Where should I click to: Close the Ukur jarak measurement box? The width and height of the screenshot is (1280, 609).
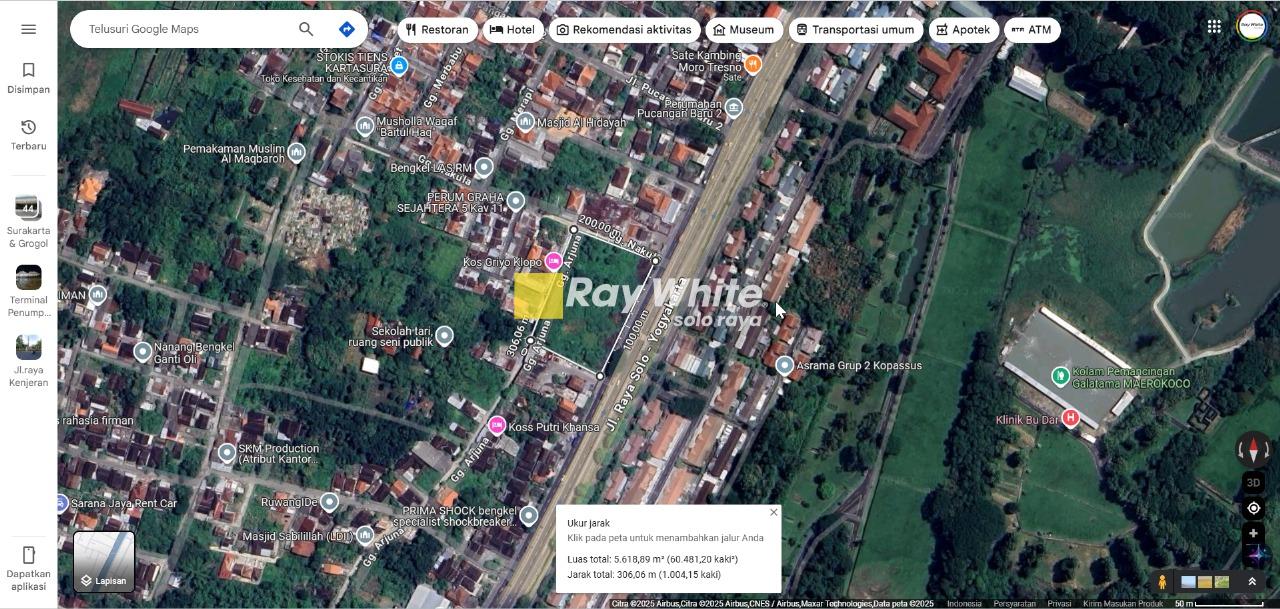click(773, 513)
